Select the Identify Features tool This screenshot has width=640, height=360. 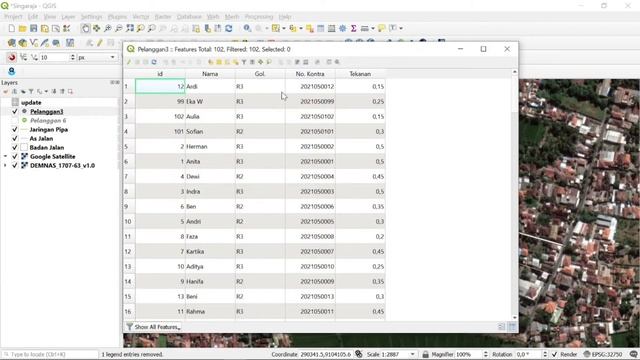[x=247, y=28]
